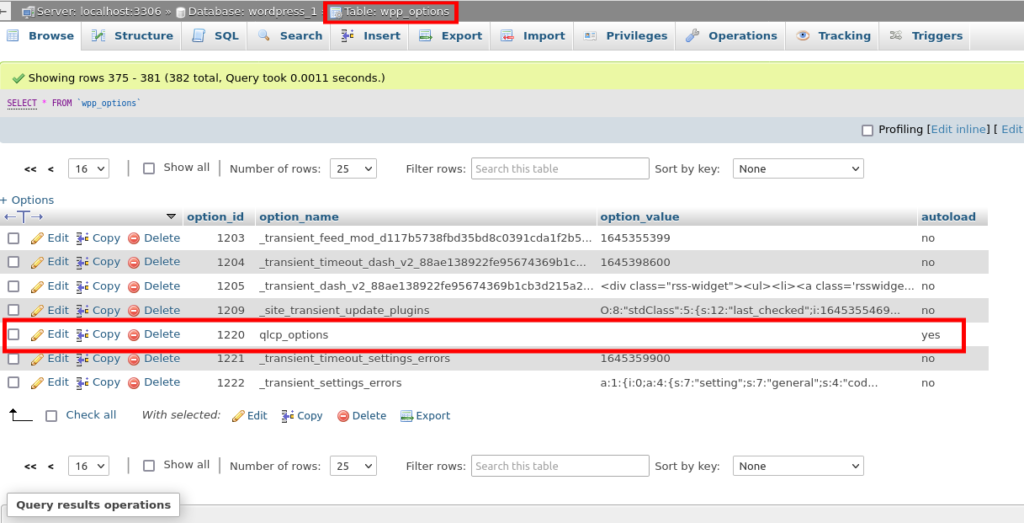Viewport: 1024px width, 523px height.
Task: Click the top Filter rows search field
Action: pos(560,168)
